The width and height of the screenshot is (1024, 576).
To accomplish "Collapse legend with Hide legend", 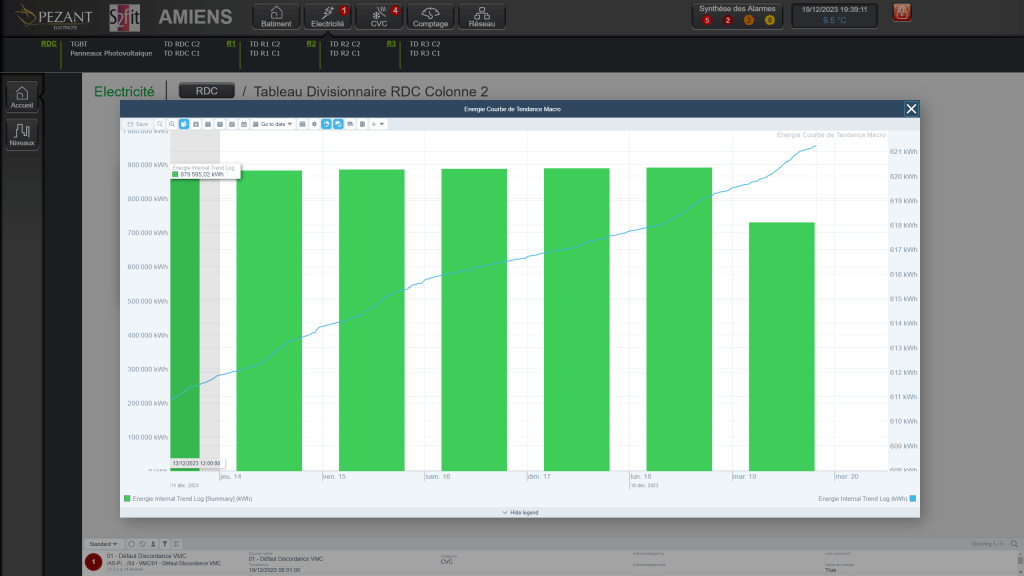I will (519, 512).
